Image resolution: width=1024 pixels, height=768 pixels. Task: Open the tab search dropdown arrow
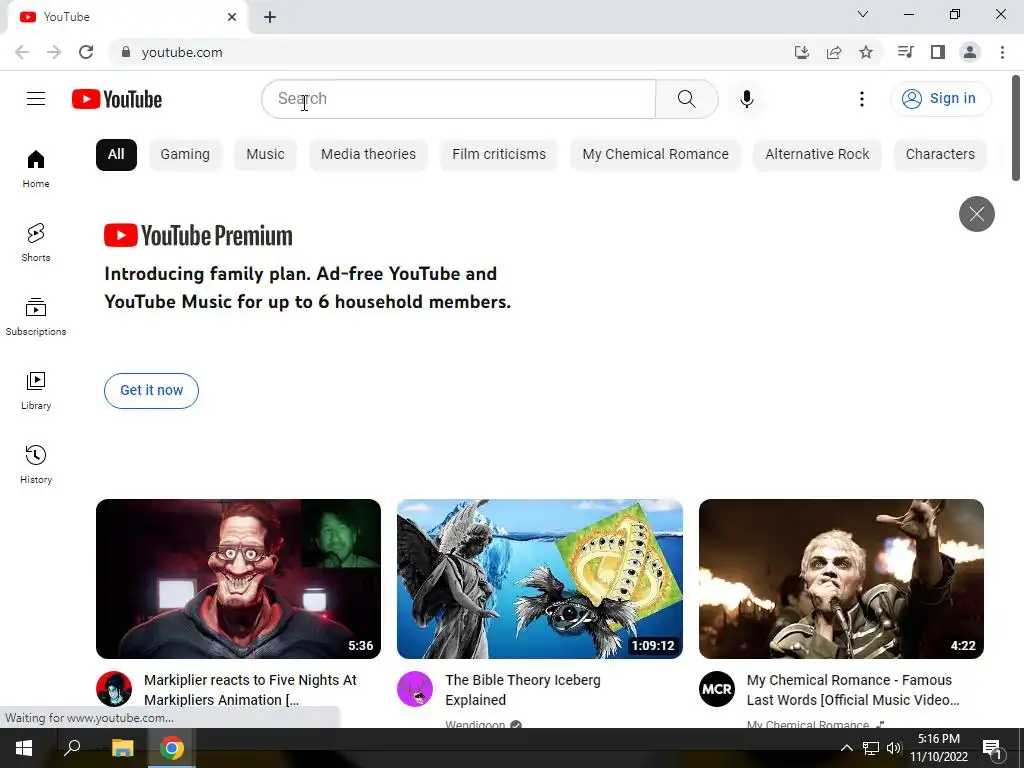[x=863, y=14]
